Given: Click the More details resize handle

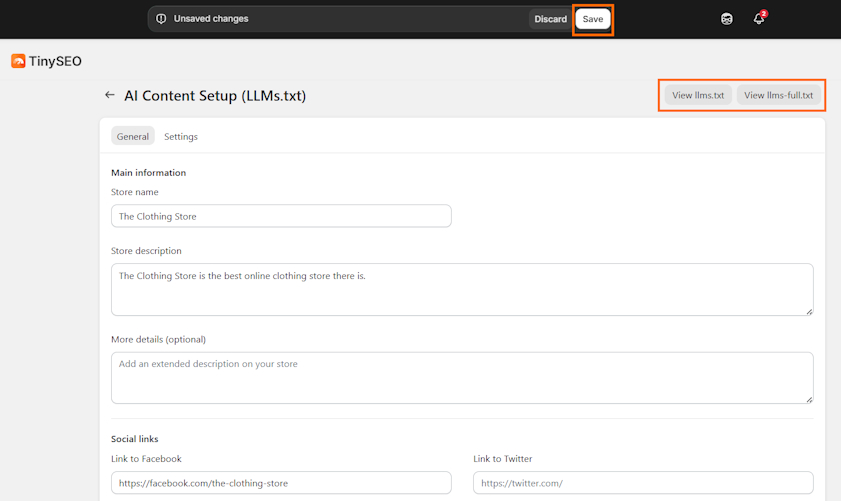Looking at the screenshot, I should pyautogui.click(x=809, y=399).
